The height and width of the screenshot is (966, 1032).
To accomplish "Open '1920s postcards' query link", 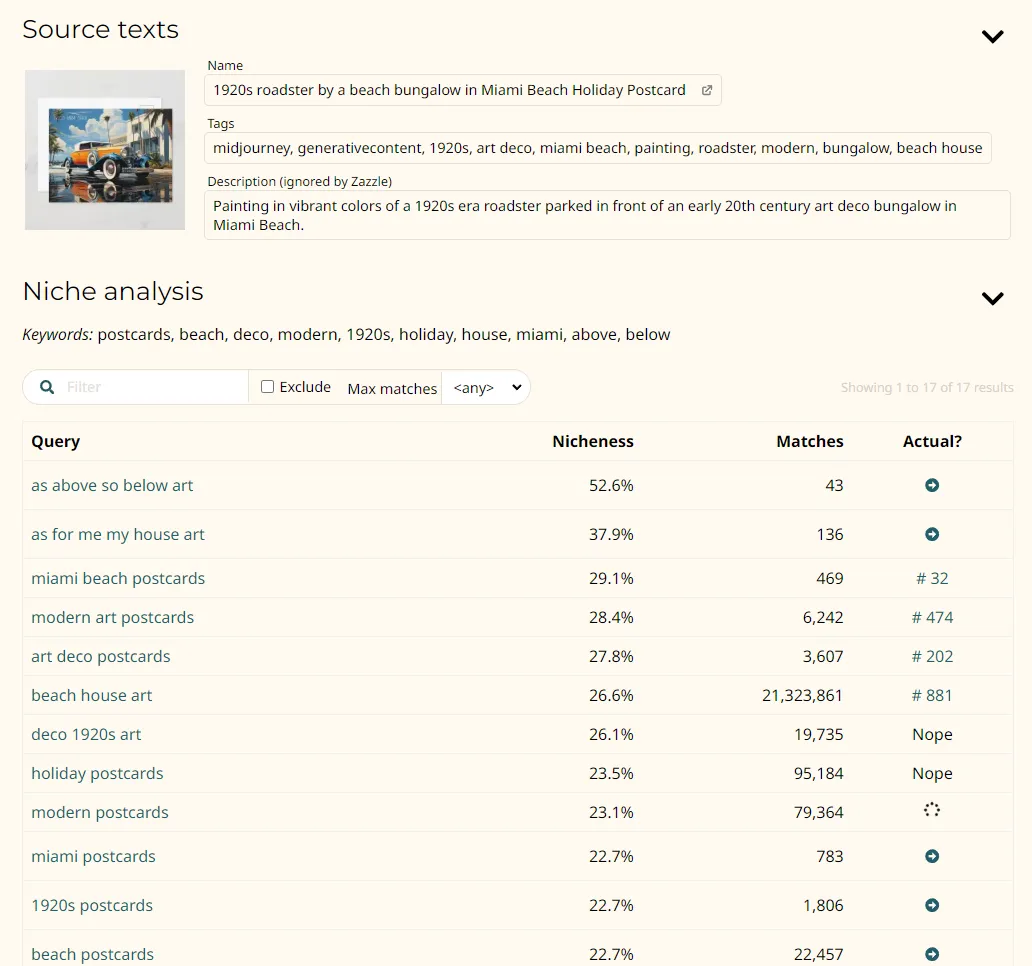I will (x=92, y=905).
